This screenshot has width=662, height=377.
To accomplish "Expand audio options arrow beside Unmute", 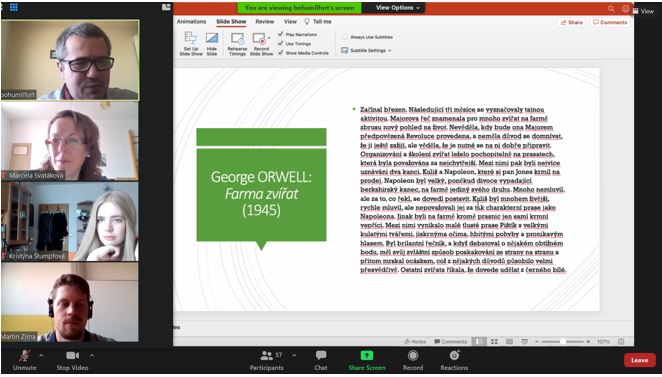I will coord(41,355).
